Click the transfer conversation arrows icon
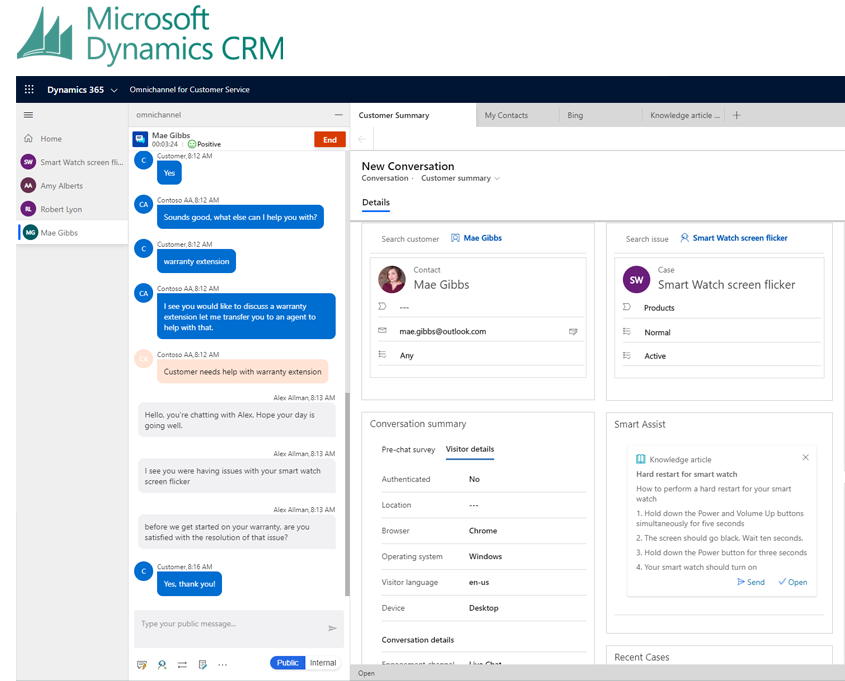Viewport: 845px width, 681px height. coord(182,665)
